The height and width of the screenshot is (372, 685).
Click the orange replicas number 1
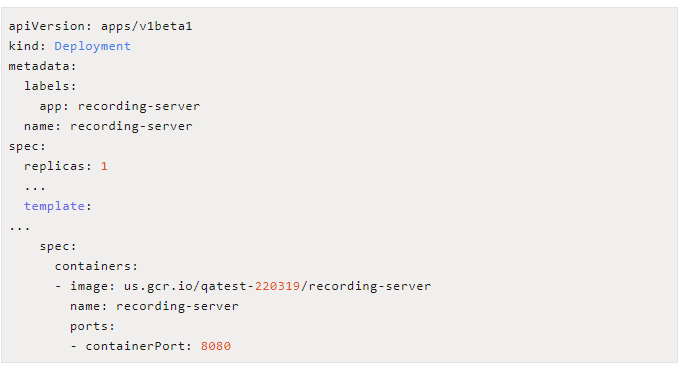(104, 166)
